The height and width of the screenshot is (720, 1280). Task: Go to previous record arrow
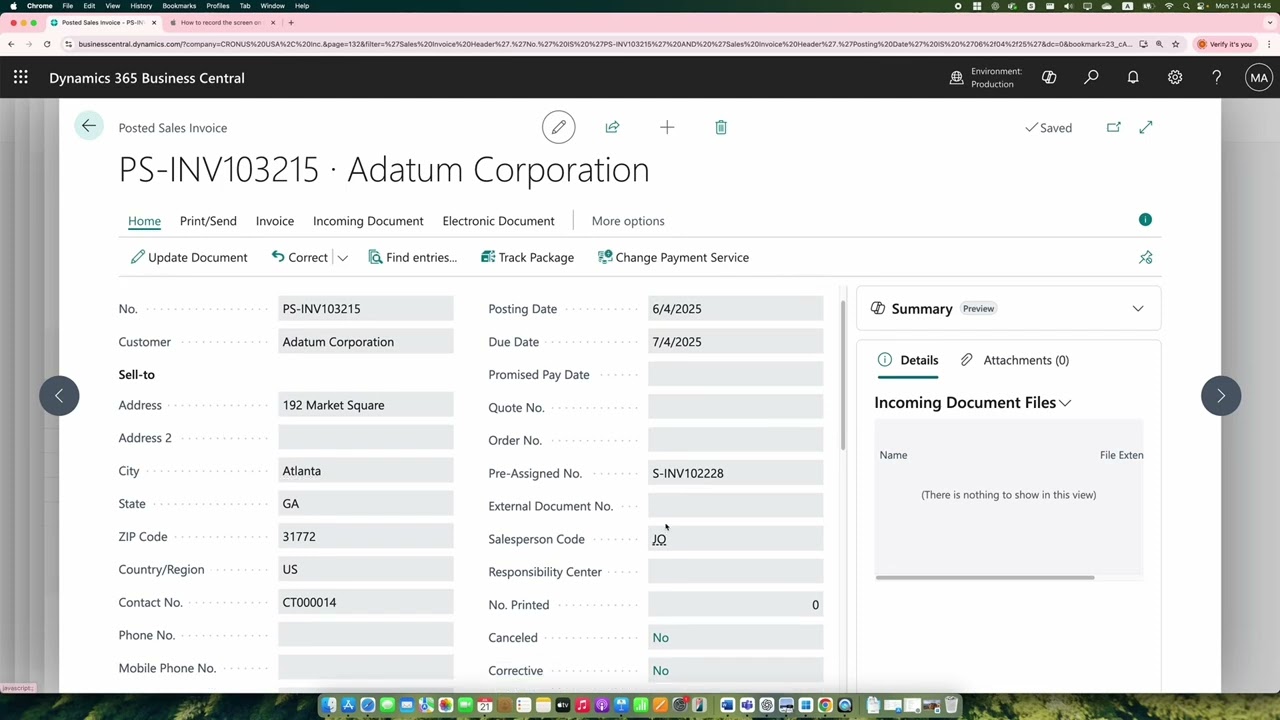click(59, 395)
